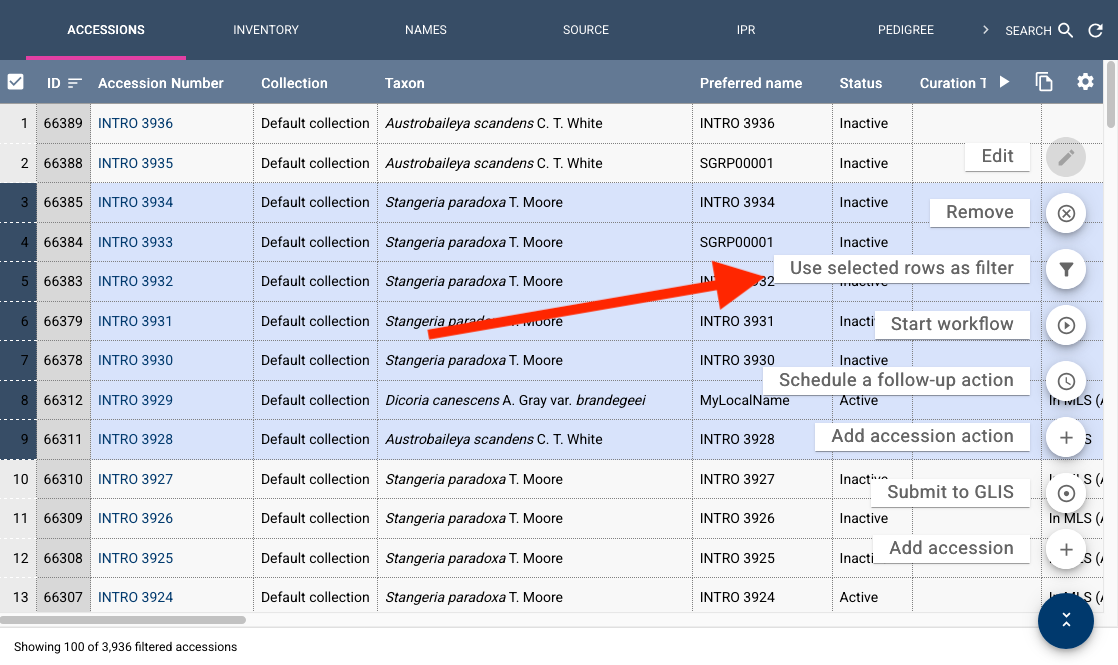1118x665 pixels.
Task: Click the Remove circled-X icon button
Action: (1065, 213)
